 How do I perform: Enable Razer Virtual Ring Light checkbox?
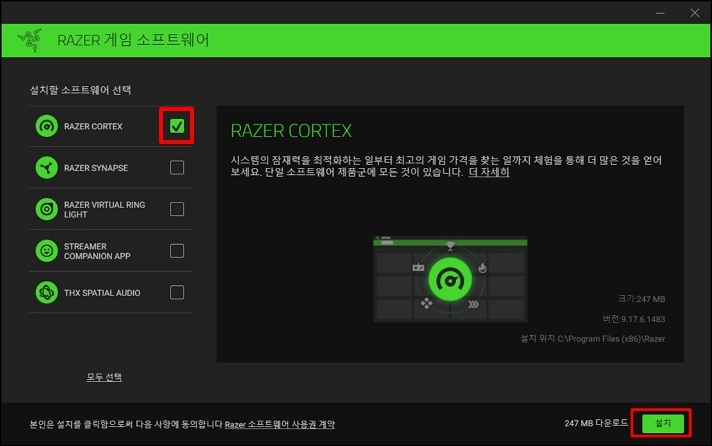(177, 209)
